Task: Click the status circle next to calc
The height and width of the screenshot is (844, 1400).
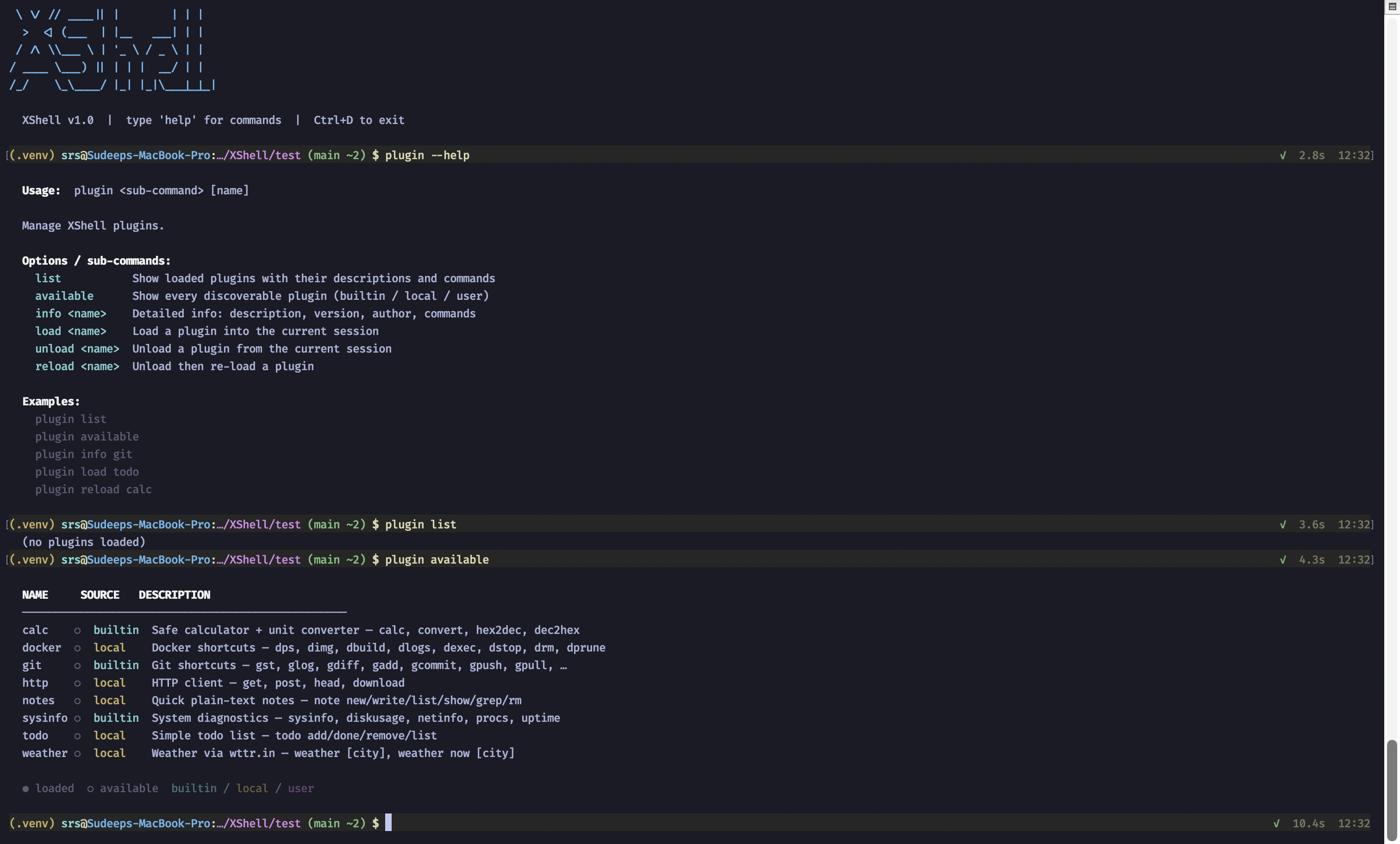Action: 77,630
